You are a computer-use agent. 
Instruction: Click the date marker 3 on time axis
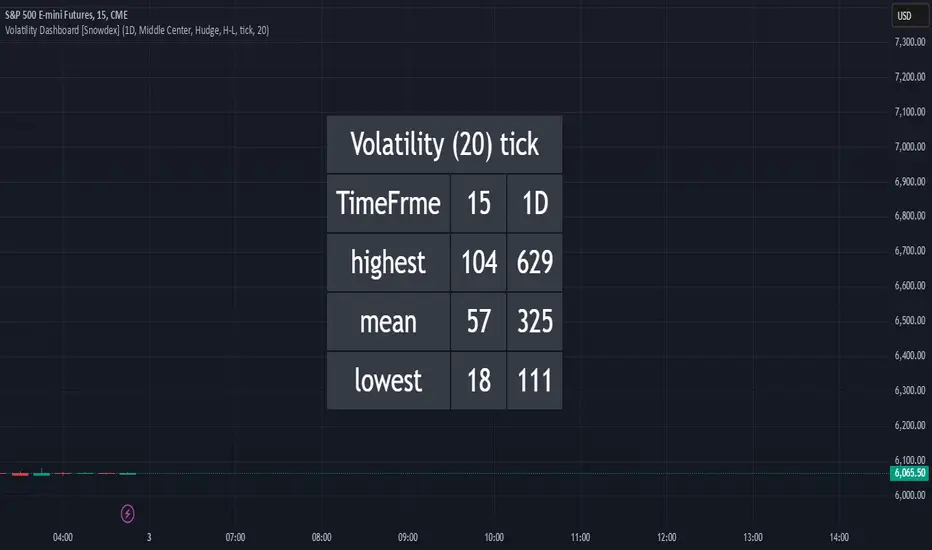[148, 537]
